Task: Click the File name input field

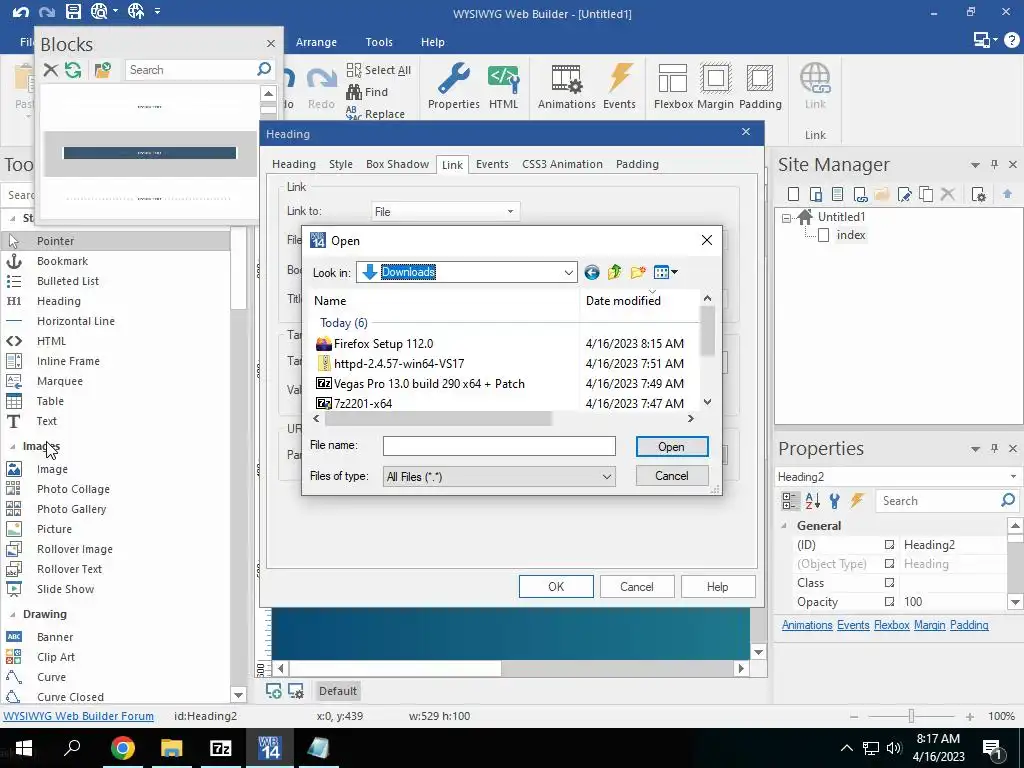Action: click(499, 446)
